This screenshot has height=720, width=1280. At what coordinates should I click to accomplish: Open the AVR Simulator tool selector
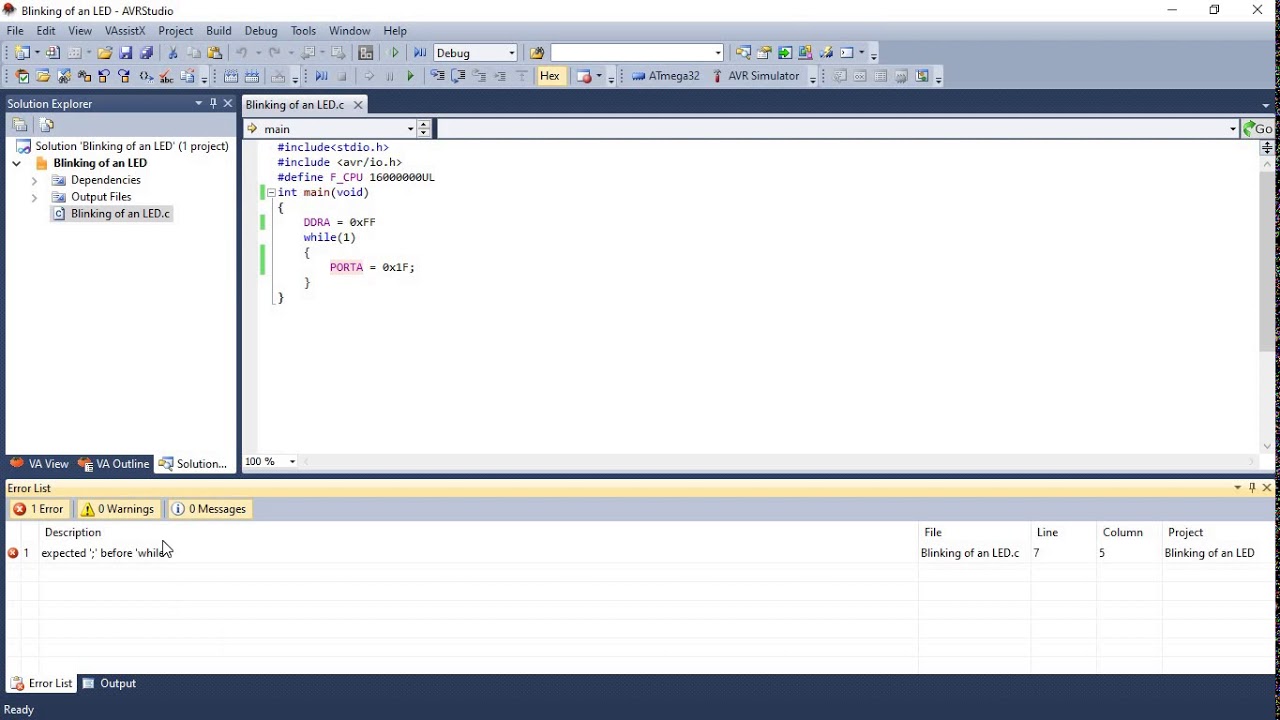point(756,76)
